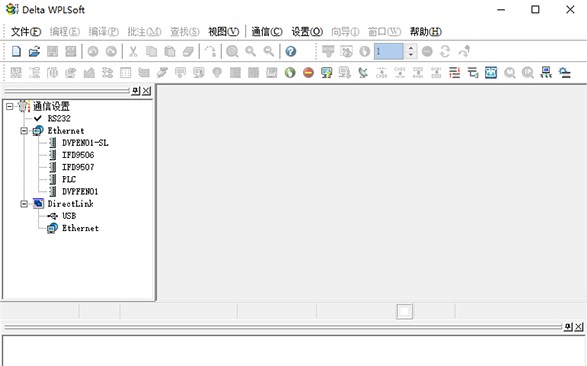Toggle the RS232 checkmark item

point(37,118)
